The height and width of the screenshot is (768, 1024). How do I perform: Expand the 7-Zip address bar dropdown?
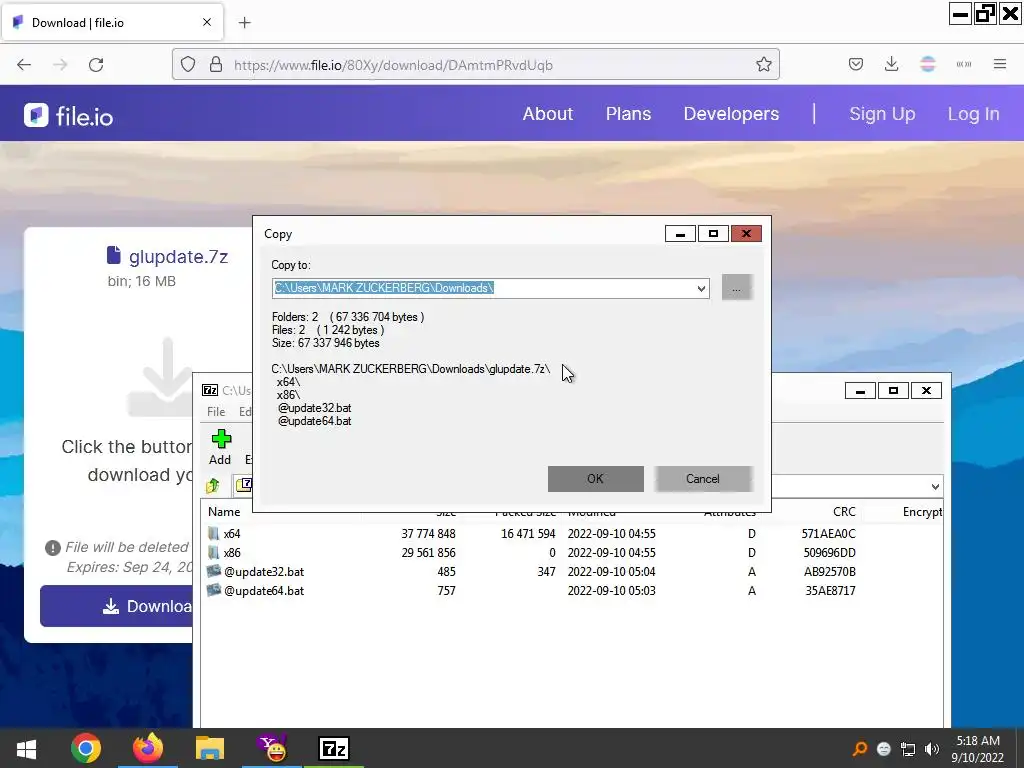[x=935, y=487]
